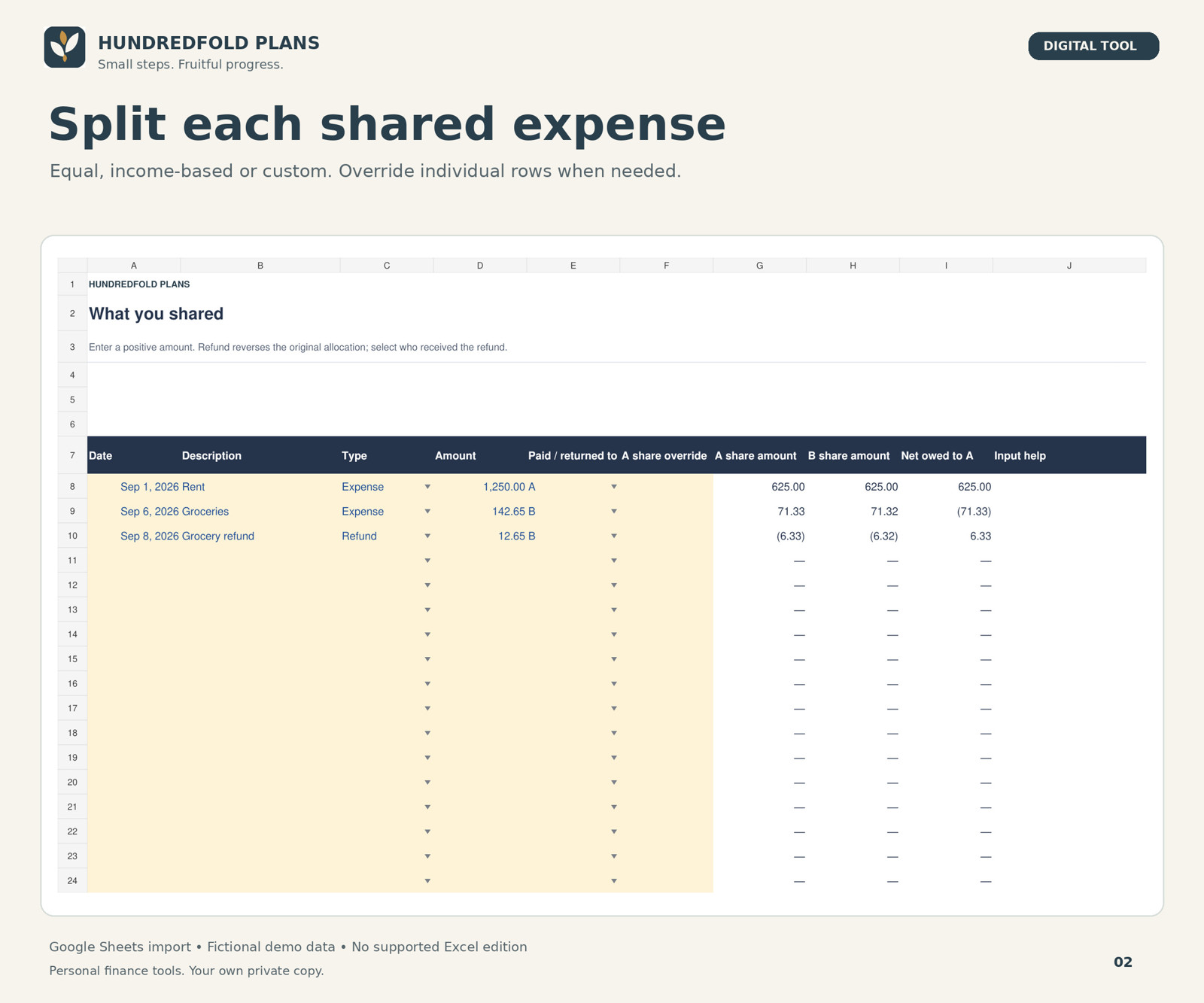This screenshot has width=1204, height=1003.
Task: Open the payer dropdown in row 24
Action: click(x=614, y=881)
